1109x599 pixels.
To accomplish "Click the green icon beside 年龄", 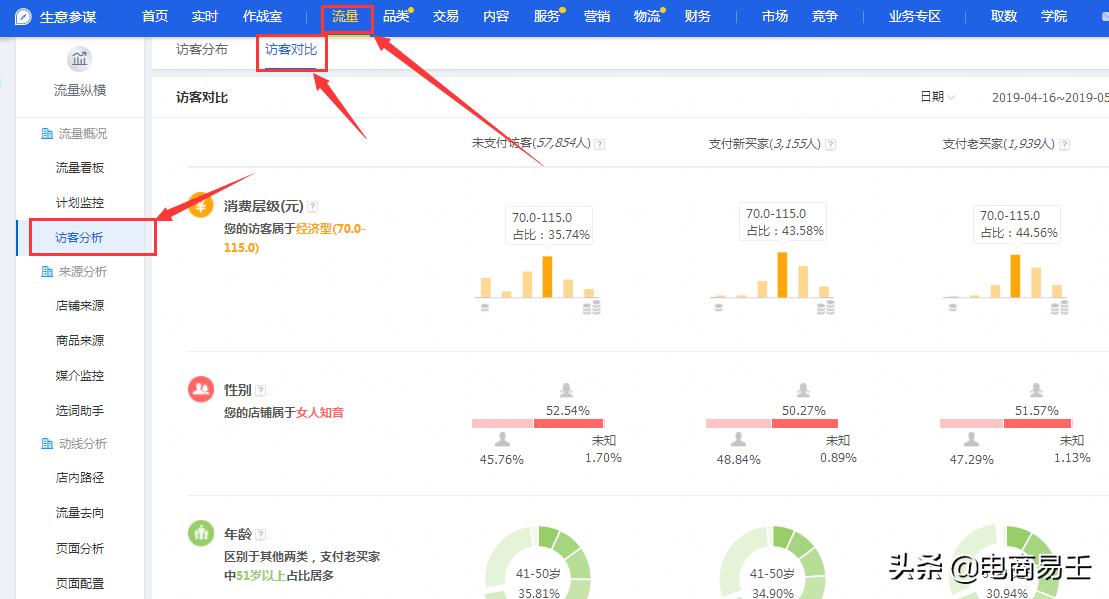I will pos(201,533).
